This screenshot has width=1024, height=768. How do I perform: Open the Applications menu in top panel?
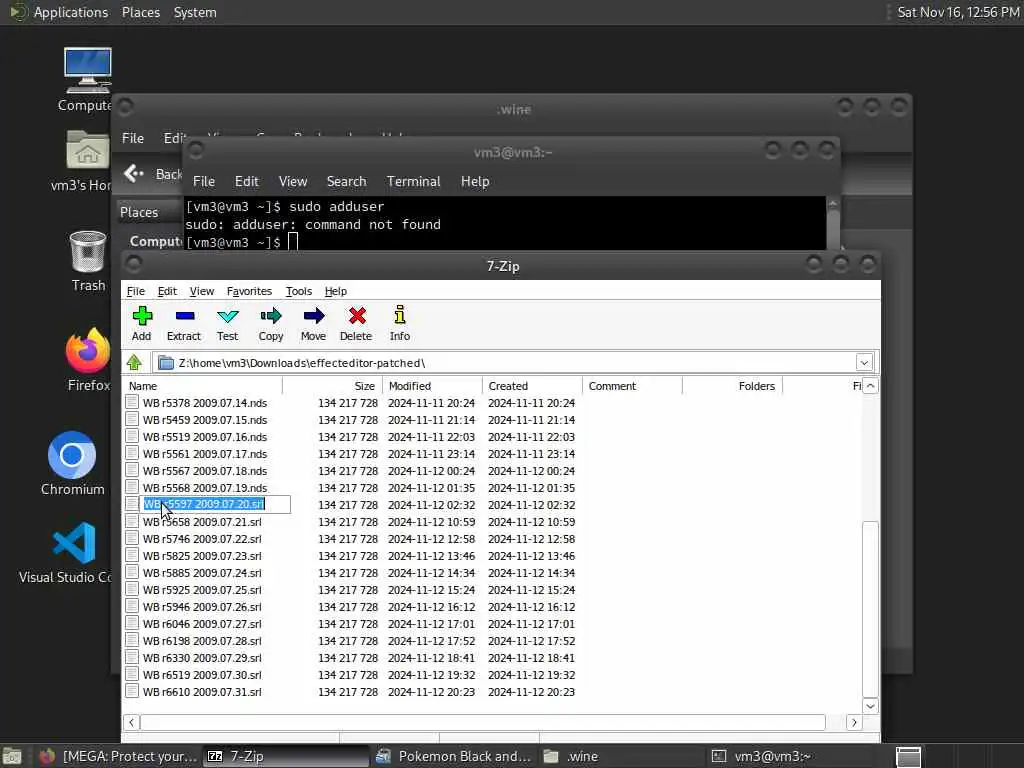coord(71,12)
